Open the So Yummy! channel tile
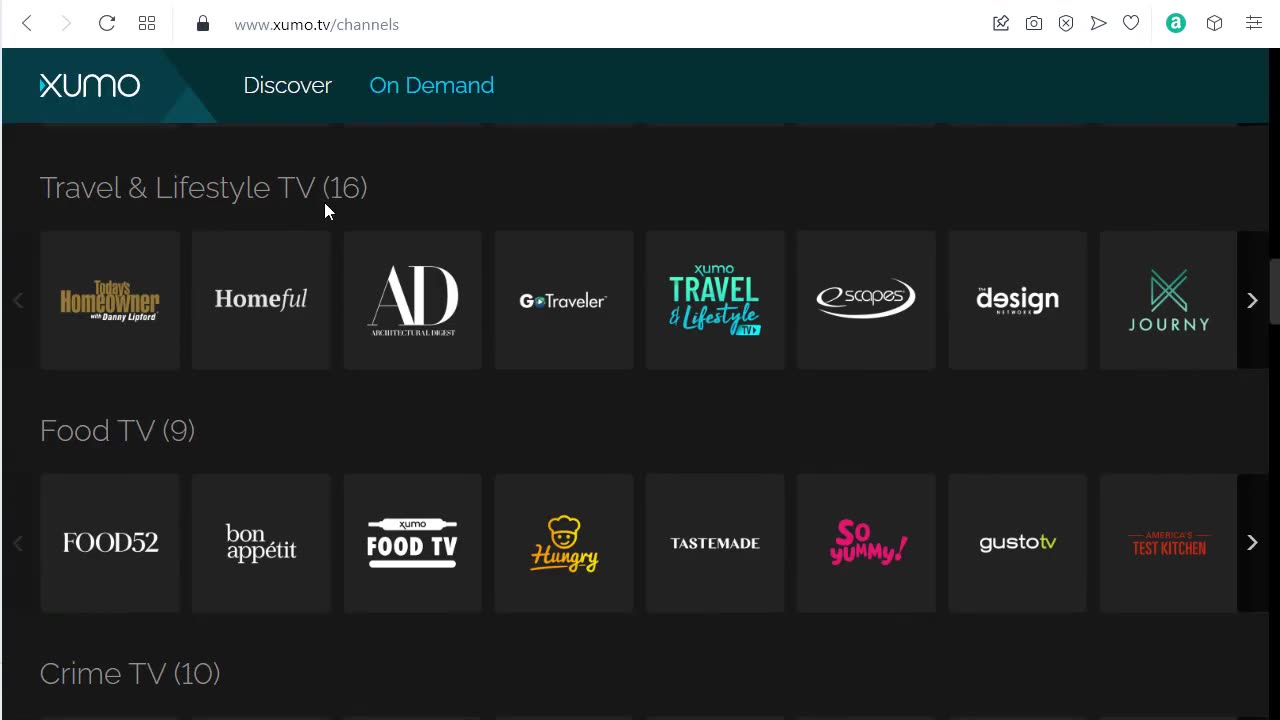 pyautogui.click(x=866, y=543)
